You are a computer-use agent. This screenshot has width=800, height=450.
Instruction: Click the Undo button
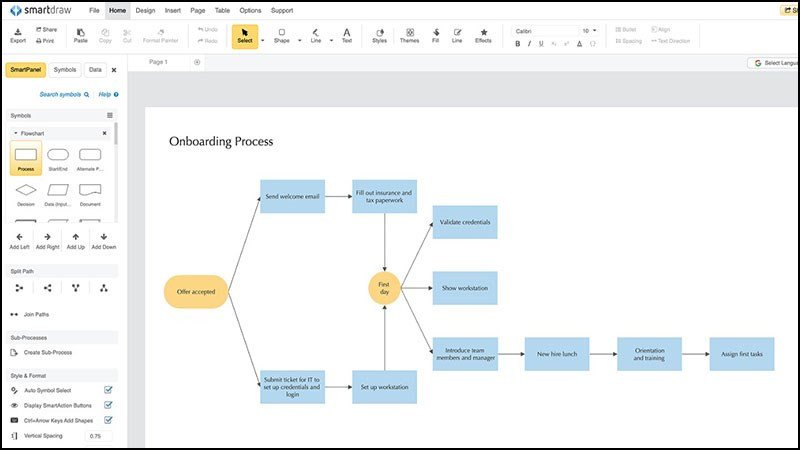click(x=208, y=30)
